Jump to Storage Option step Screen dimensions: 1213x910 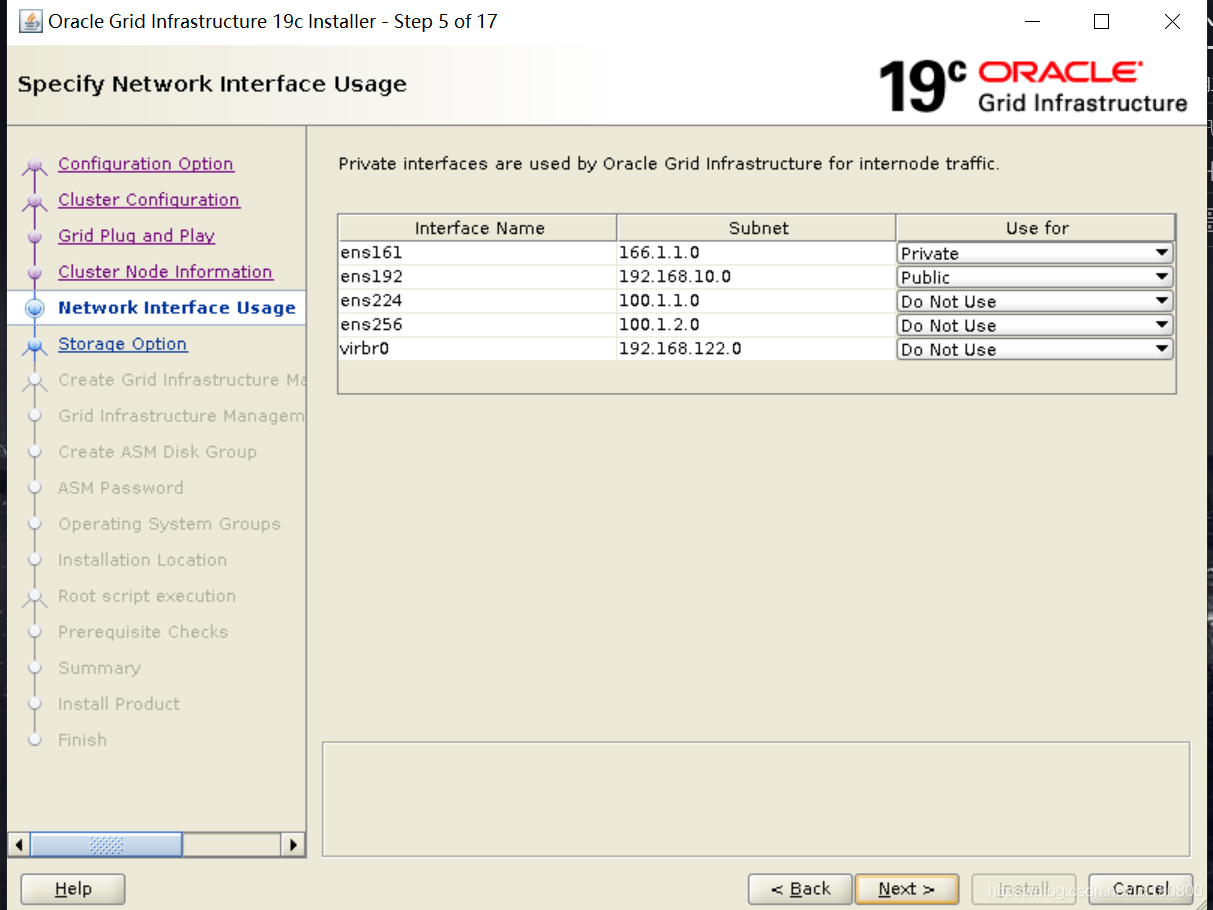pyautogui.click(x=123, y=344)
